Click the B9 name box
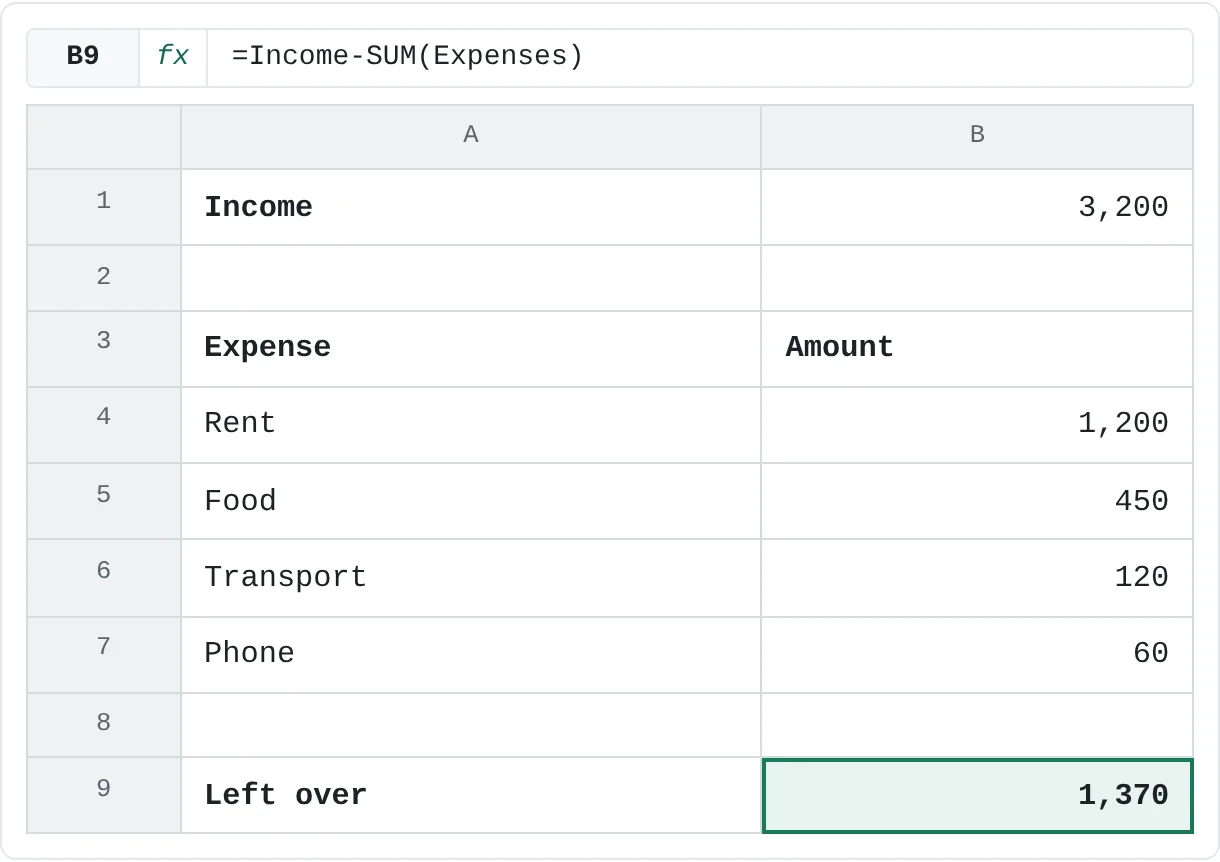Viewport: 1220px width, 862px height. tap(83, 57)
